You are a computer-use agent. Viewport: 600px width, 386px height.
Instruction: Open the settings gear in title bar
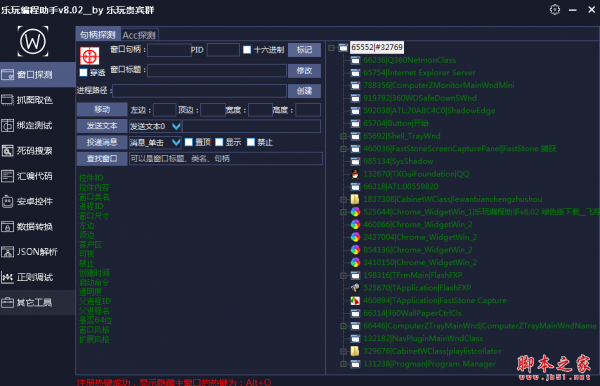click(554, 10)
